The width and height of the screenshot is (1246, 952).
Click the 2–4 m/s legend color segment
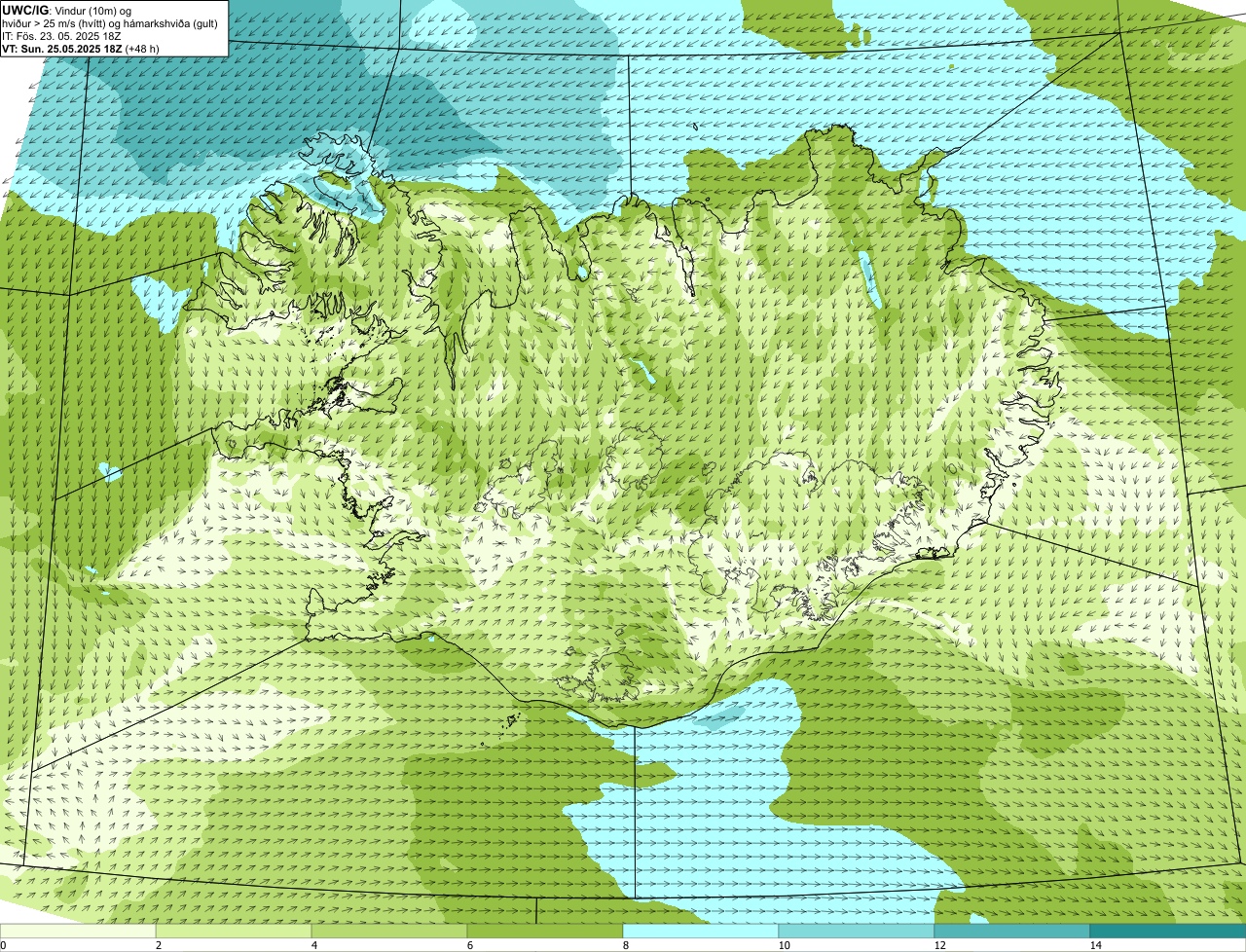(235, 931)
